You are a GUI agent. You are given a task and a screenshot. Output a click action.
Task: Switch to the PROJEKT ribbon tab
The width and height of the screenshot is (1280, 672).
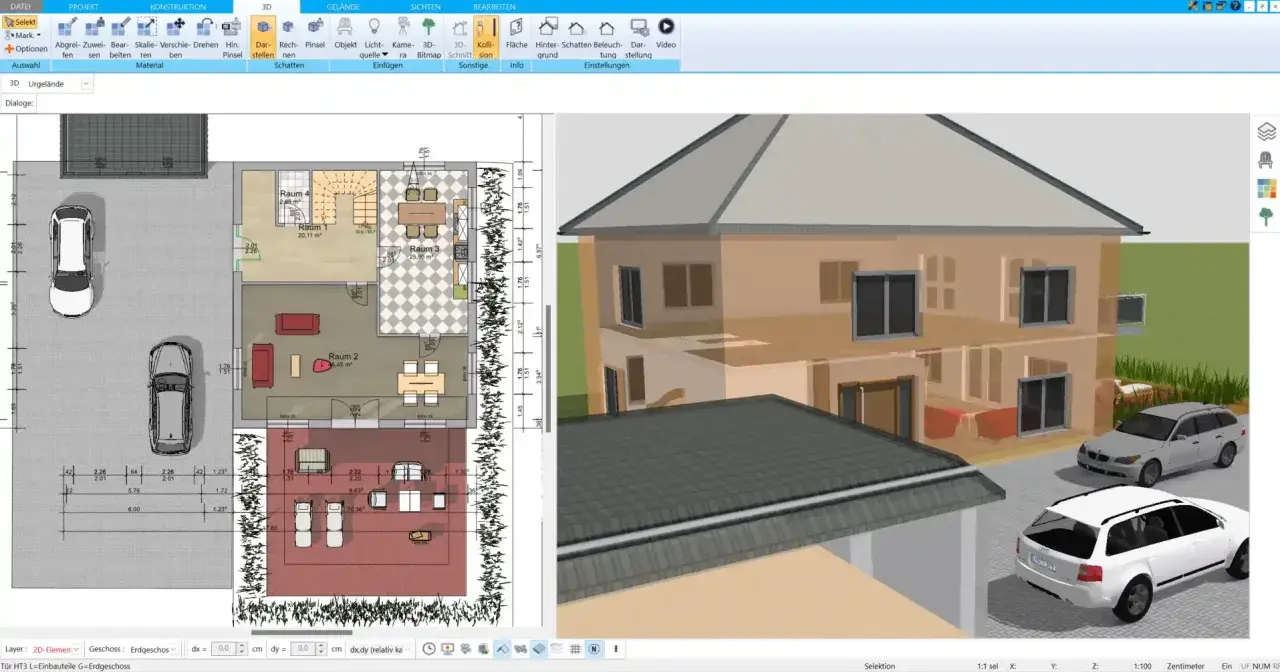(84, 6)
